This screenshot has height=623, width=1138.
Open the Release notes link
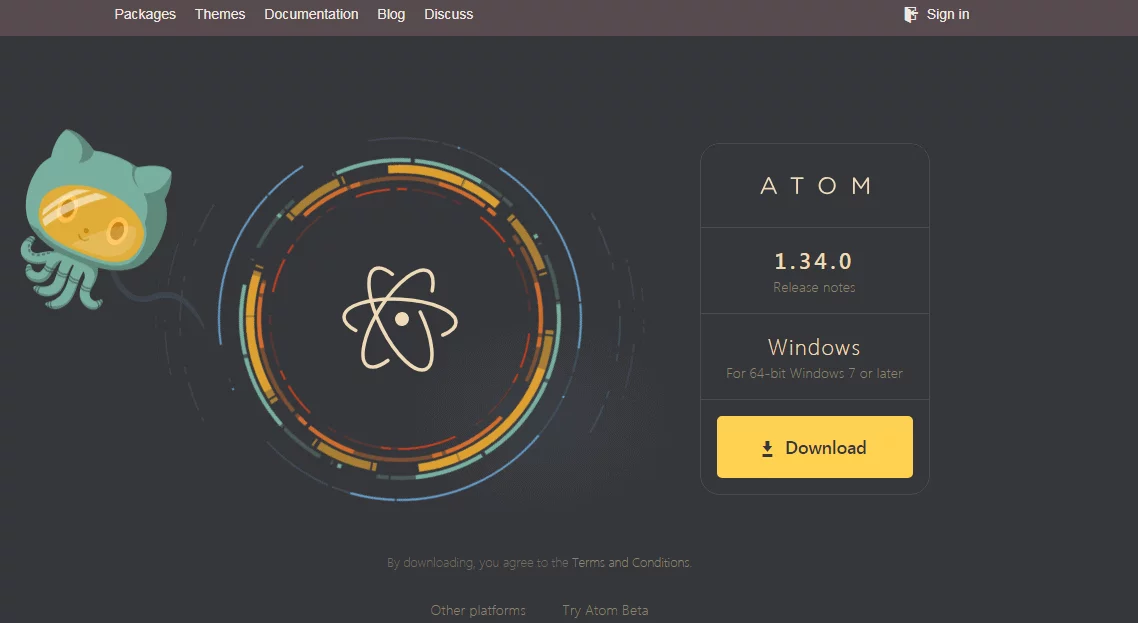(x=814, y=288)
